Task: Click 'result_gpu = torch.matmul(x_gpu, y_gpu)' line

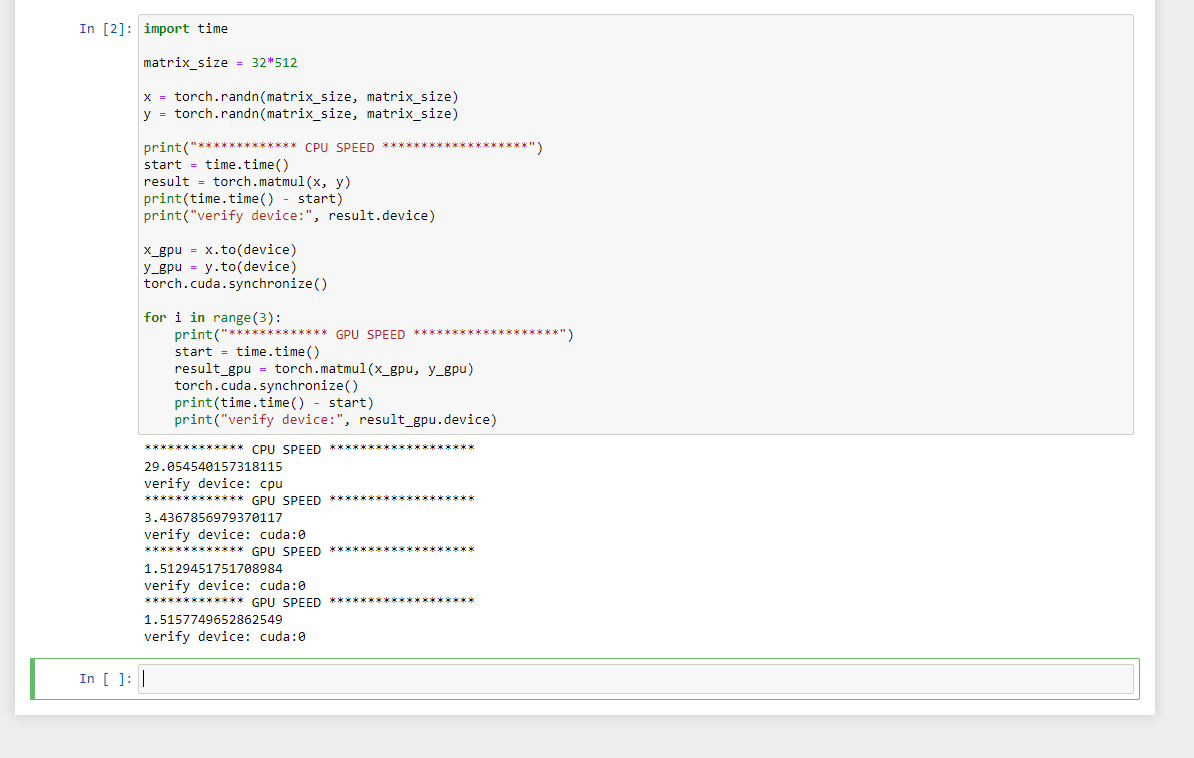Action: pos(324,369)
